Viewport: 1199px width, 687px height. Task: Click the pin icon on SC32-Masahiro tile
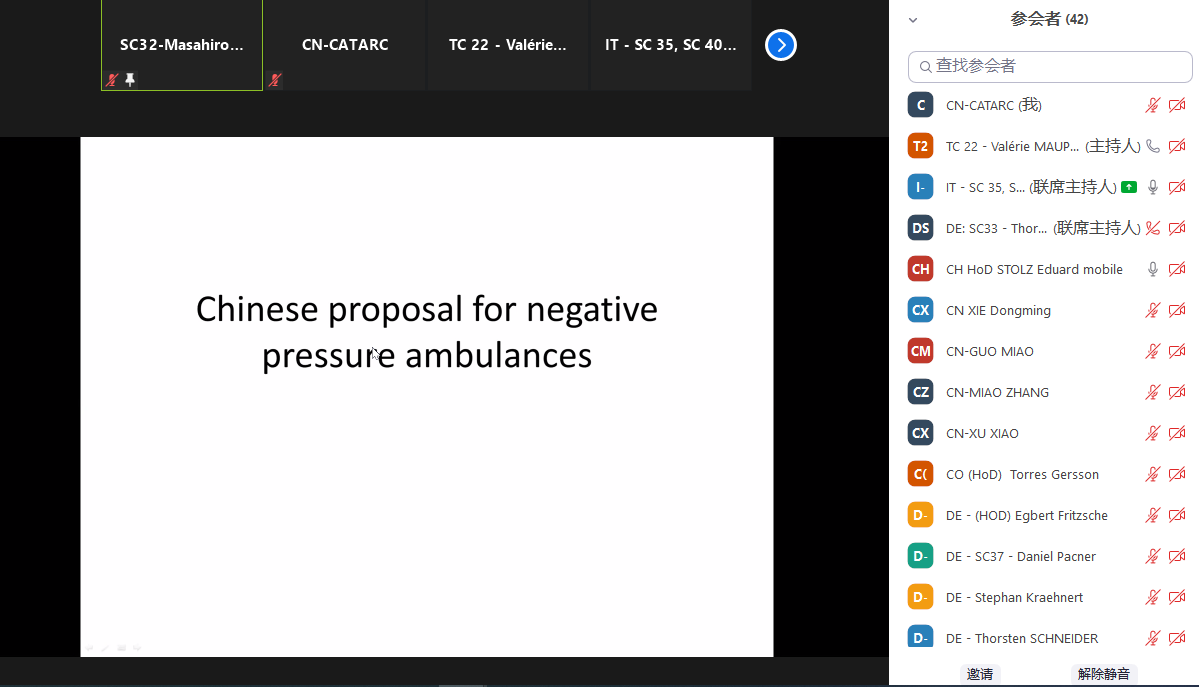pos(130,80)
